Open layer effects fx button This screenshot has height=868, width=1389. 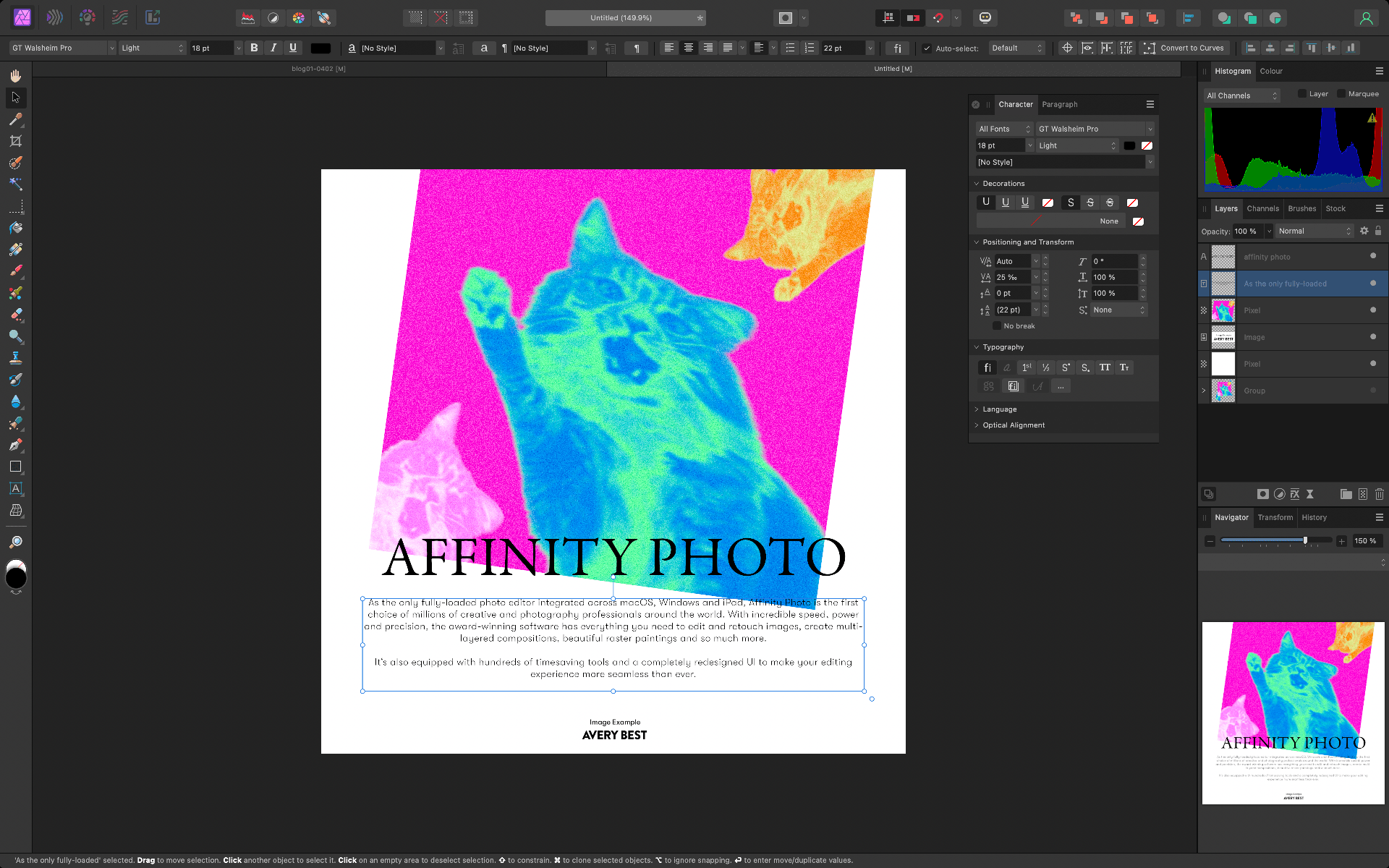(1295, 494)
